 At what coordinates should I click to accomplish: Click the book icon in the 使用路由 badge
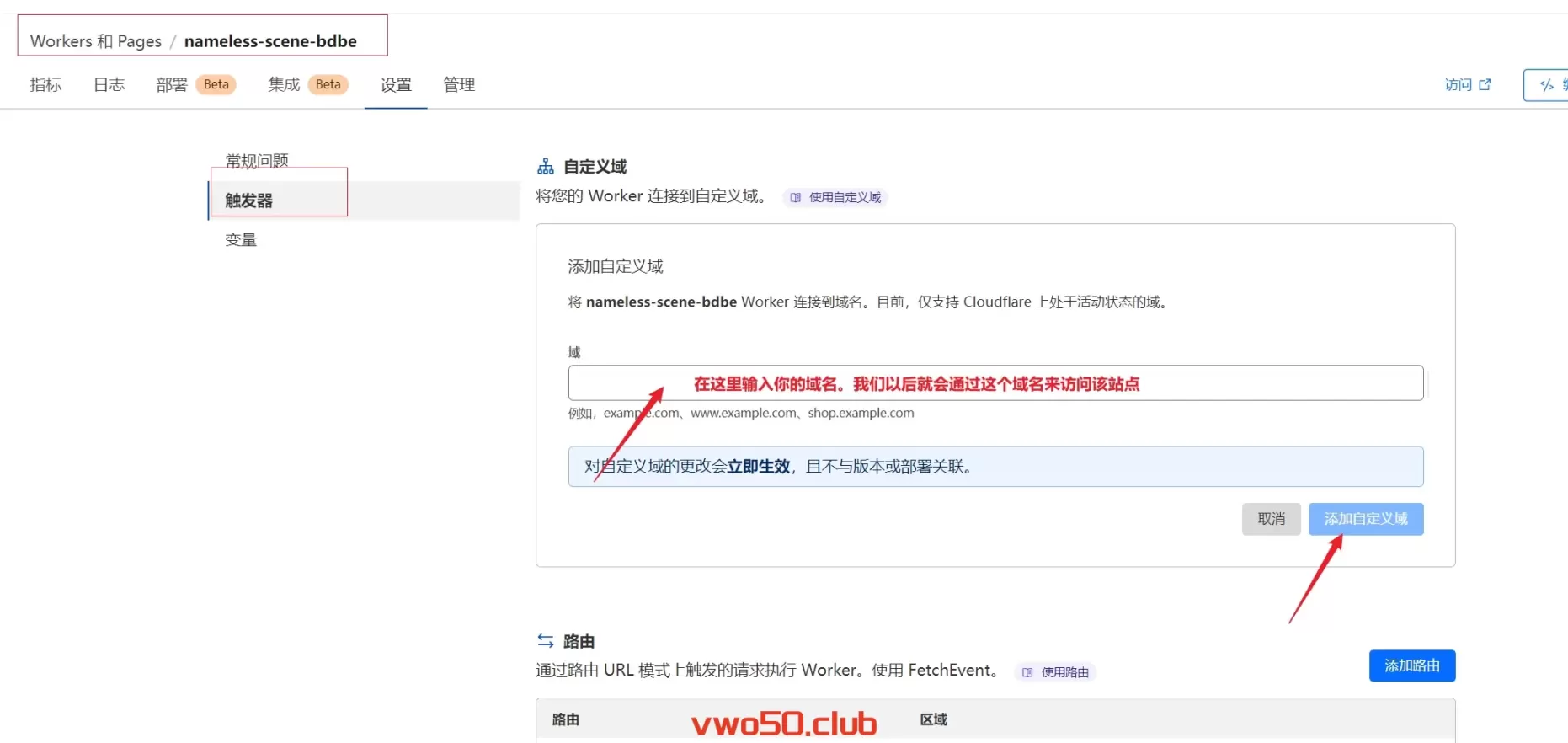(x=1027, y=672)
